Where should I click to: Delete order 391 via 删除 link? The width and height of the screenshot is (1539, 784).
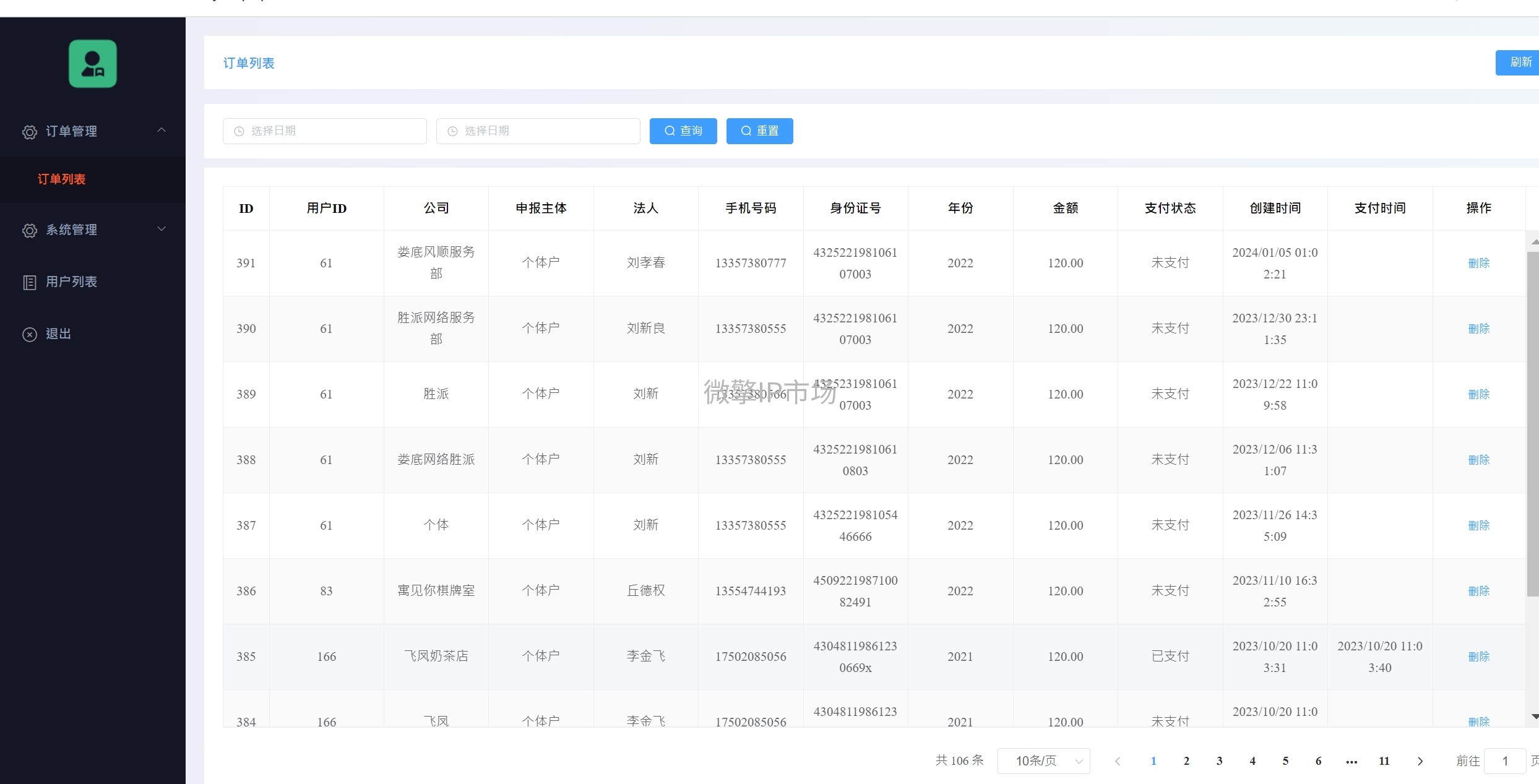(1479, 263)
